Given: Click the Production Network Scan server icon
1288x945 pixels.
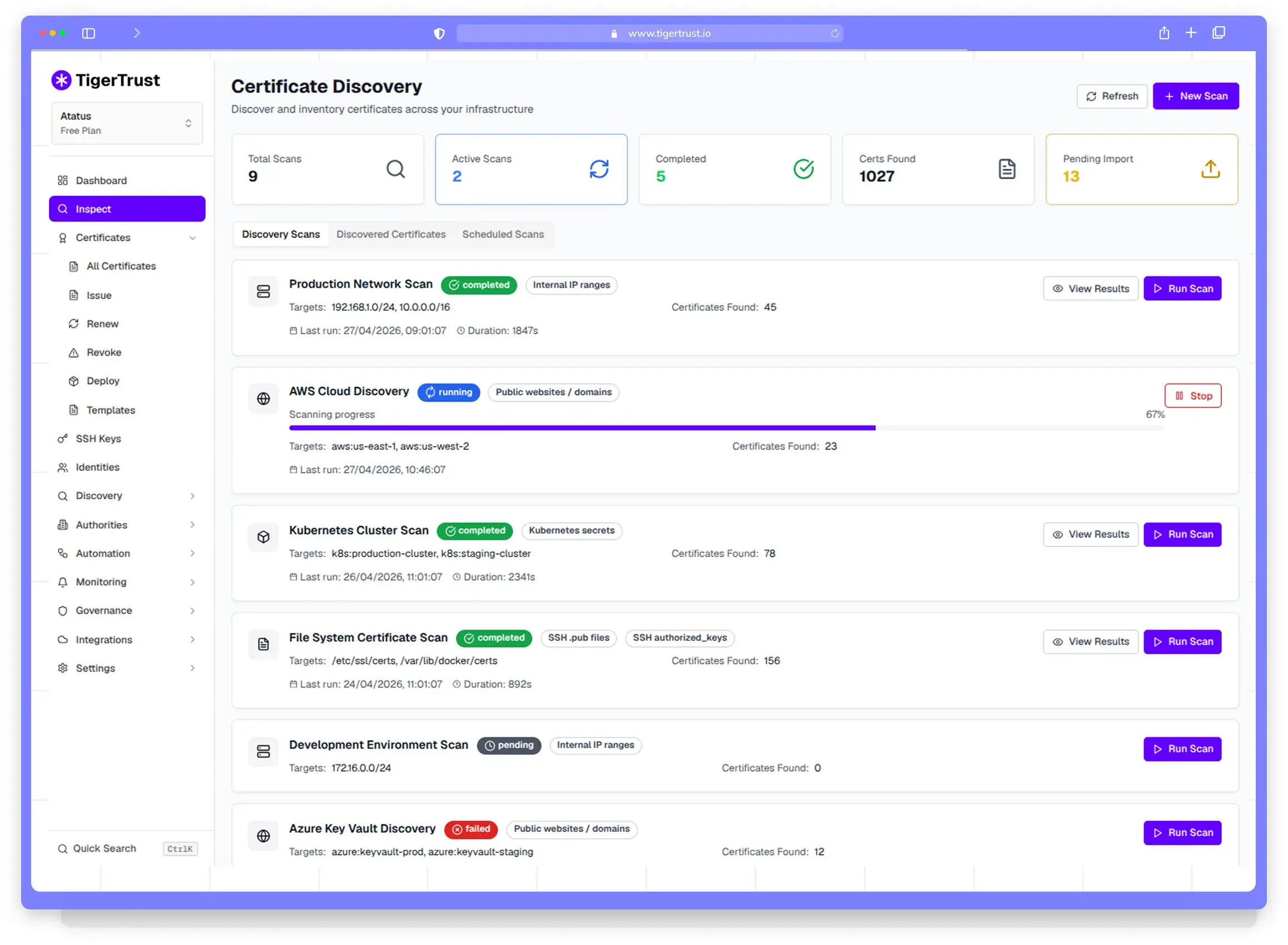Looking at the screenshot, I should (263, 291).
